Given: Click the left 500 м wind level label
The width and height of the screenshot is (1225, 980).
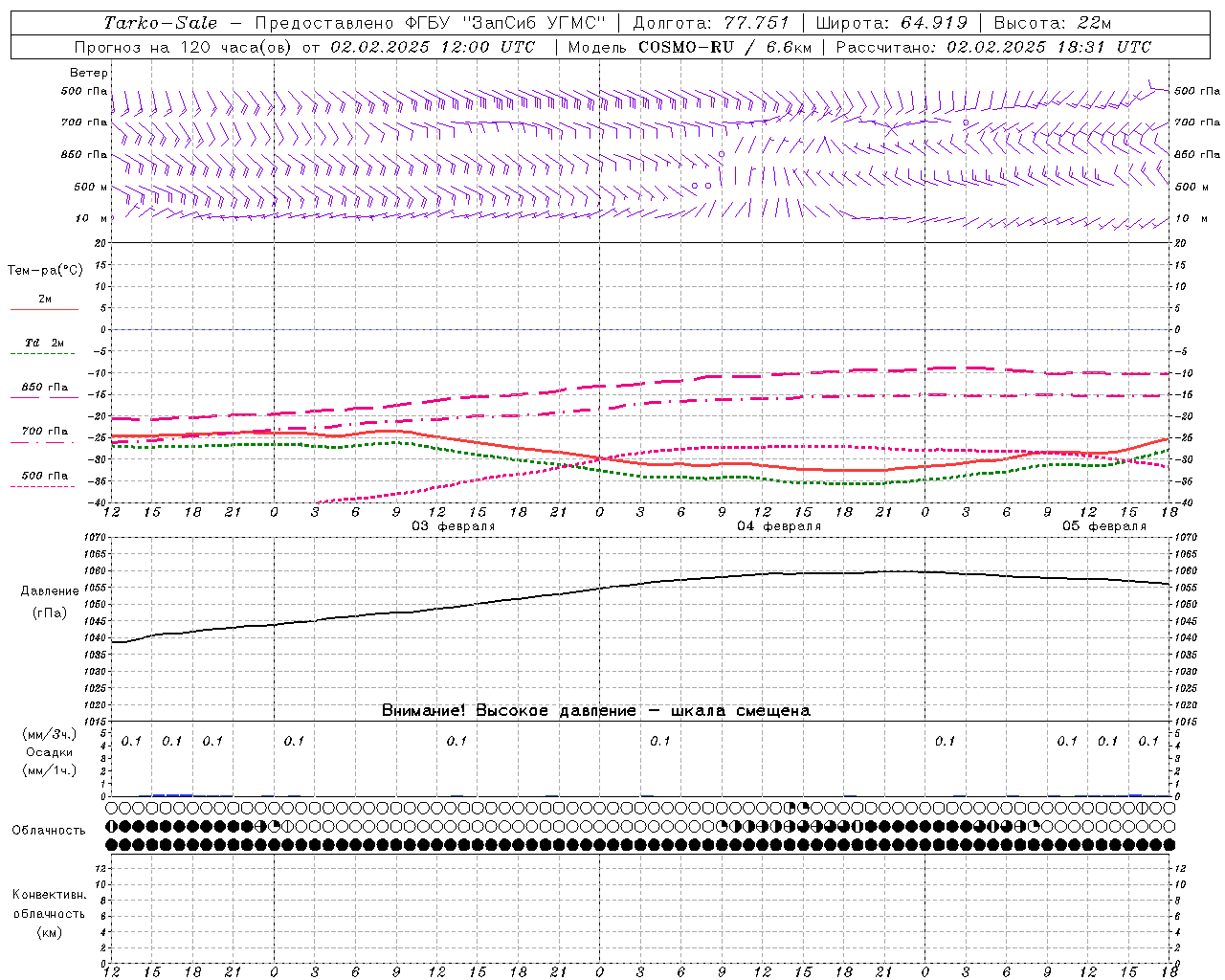Looking at the screenshot, I should pos(91,188).
